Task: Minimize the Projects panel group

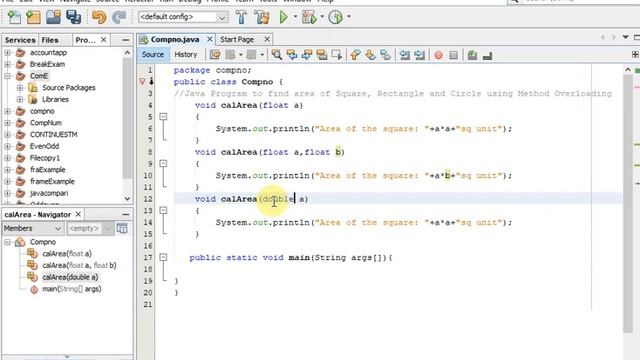Action: click(x=125, y=40)
